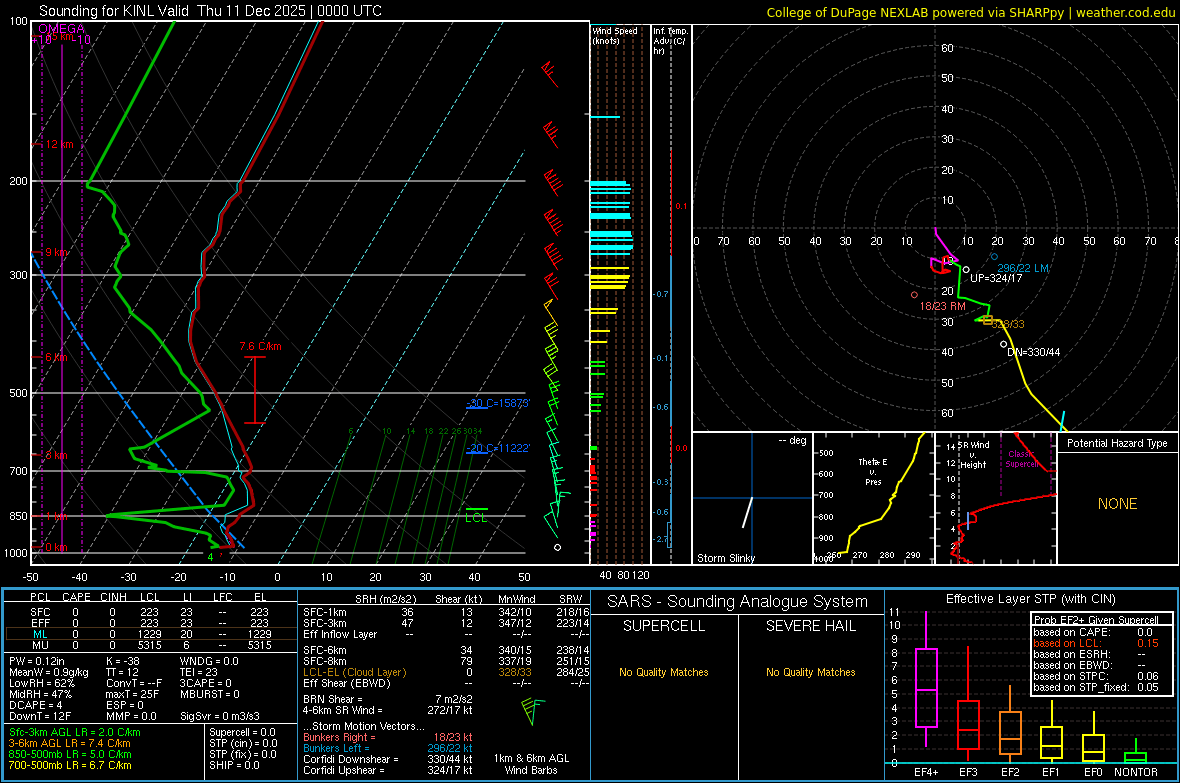
Task: Click the SARS - Sounding Analogue System title
Action: [x=738, y=602]
